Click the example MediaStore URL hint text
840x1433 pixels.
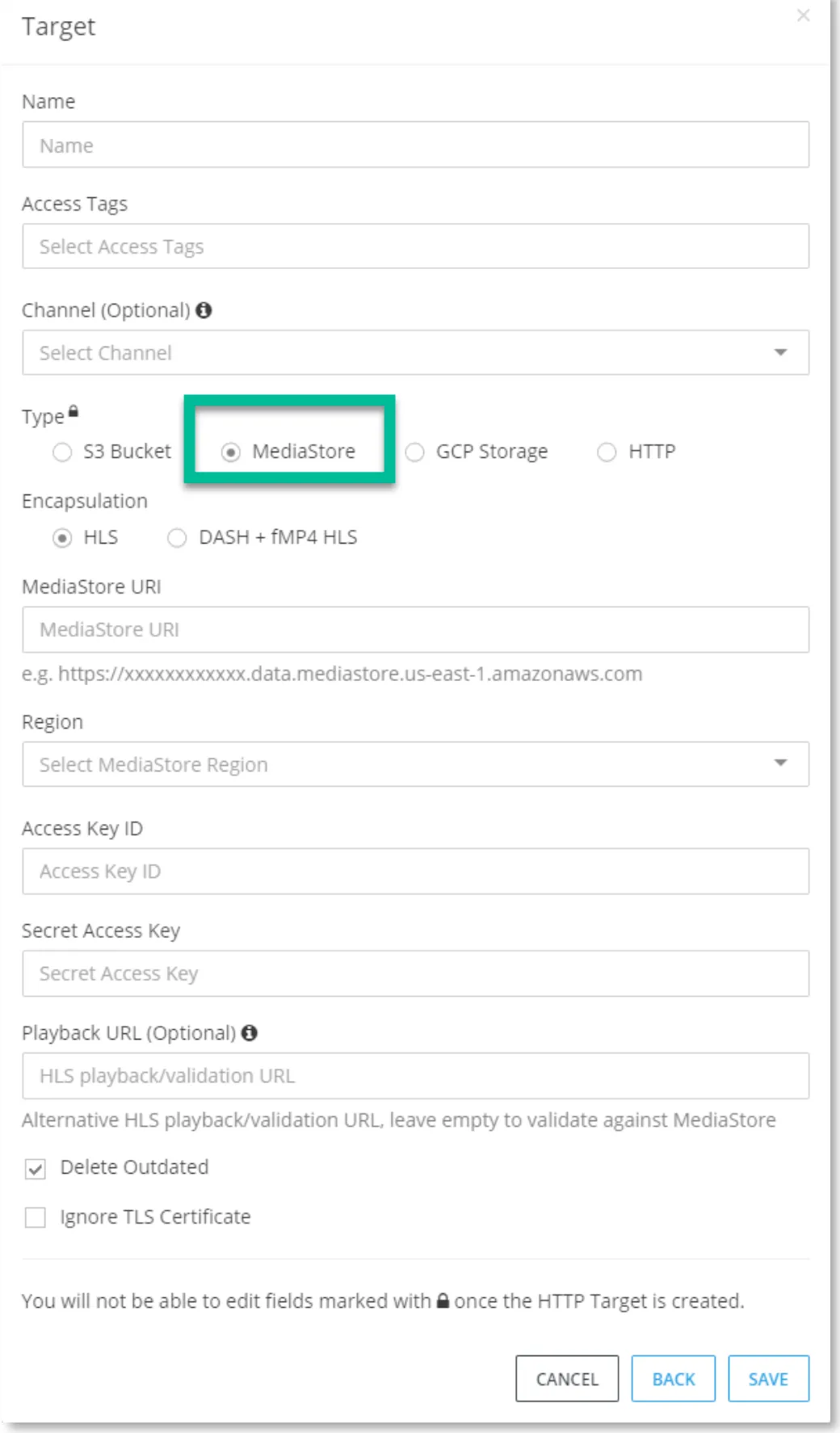coord(332,674)
